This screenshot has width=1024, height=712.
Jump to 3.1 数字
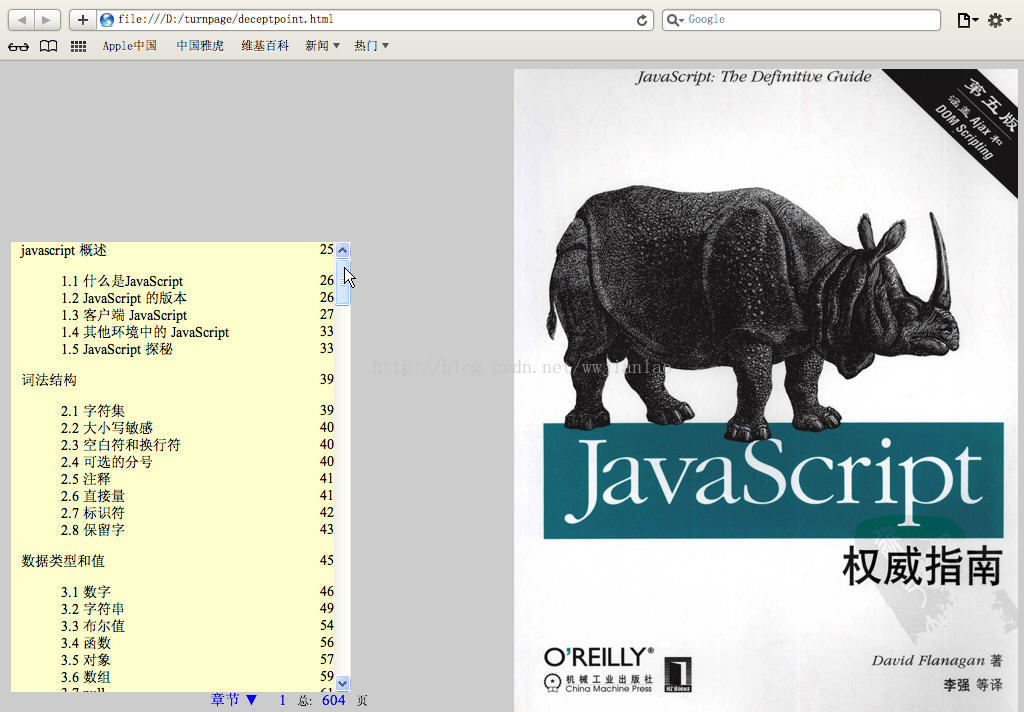(x=86, y=592)
